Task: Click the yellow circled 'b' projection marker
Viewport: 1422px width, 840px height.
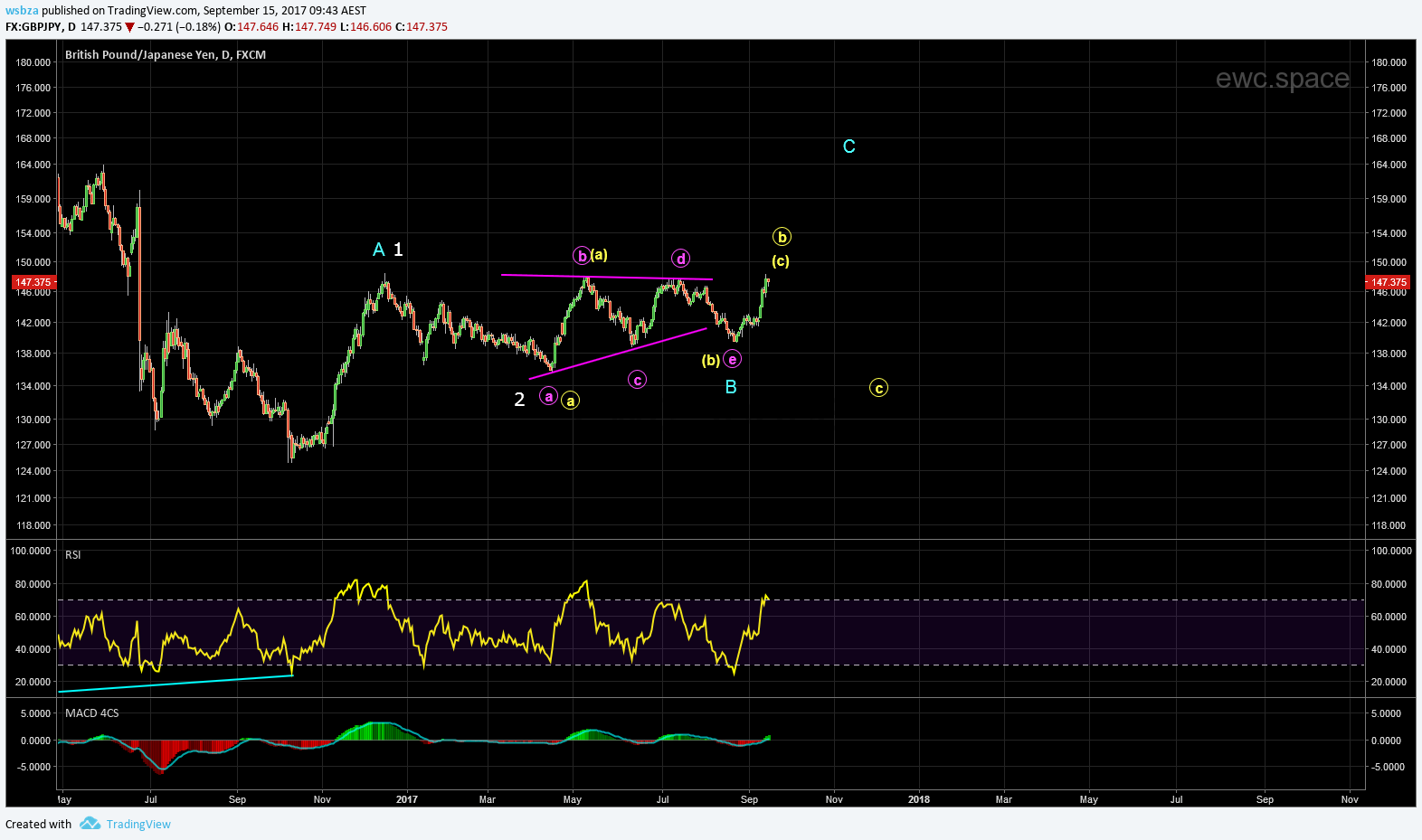Action: [x=782, y=237]
